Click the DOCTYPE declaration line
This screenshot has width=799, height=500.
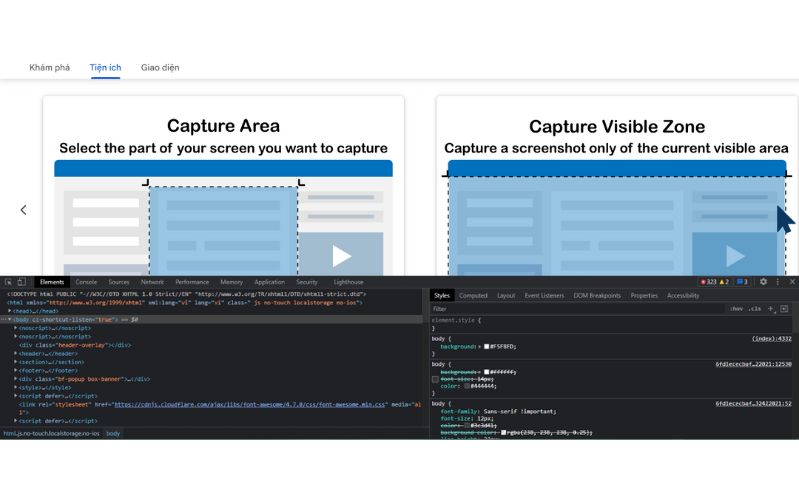187,294
